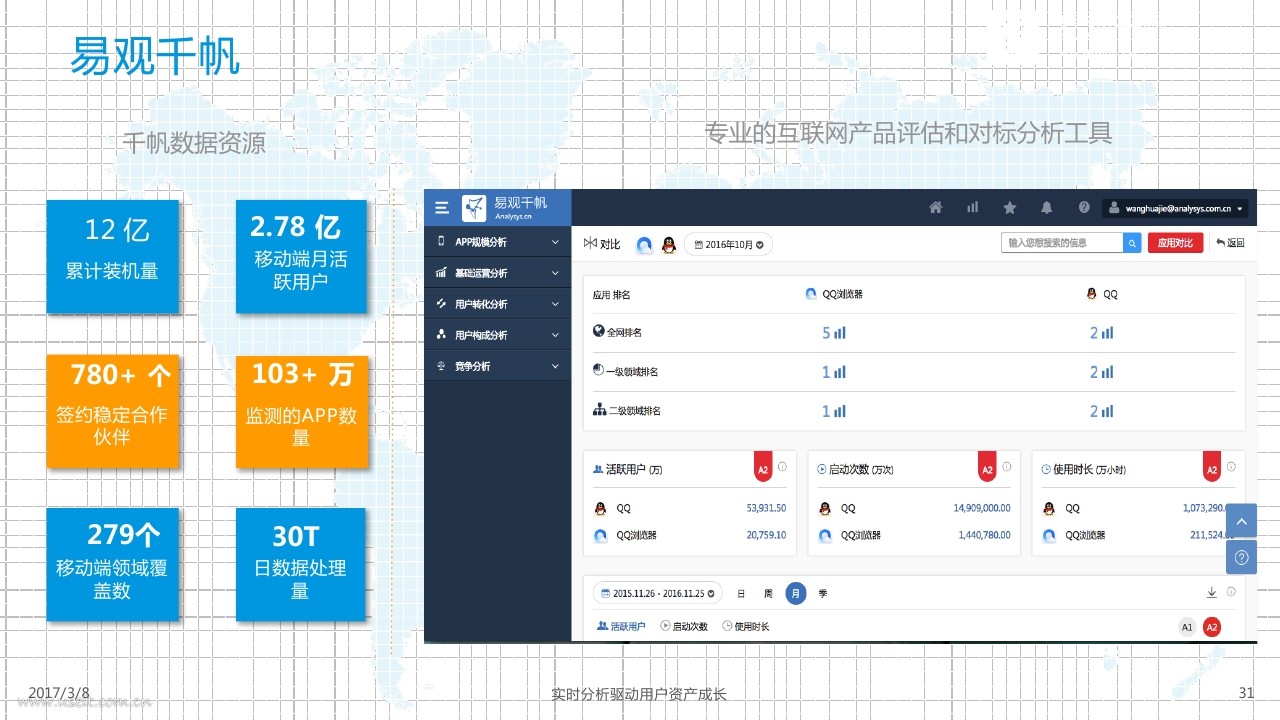Viewport: 1280px width, 720px height.
Task: Click the 返回 back link
Action: coord(1231,243)
